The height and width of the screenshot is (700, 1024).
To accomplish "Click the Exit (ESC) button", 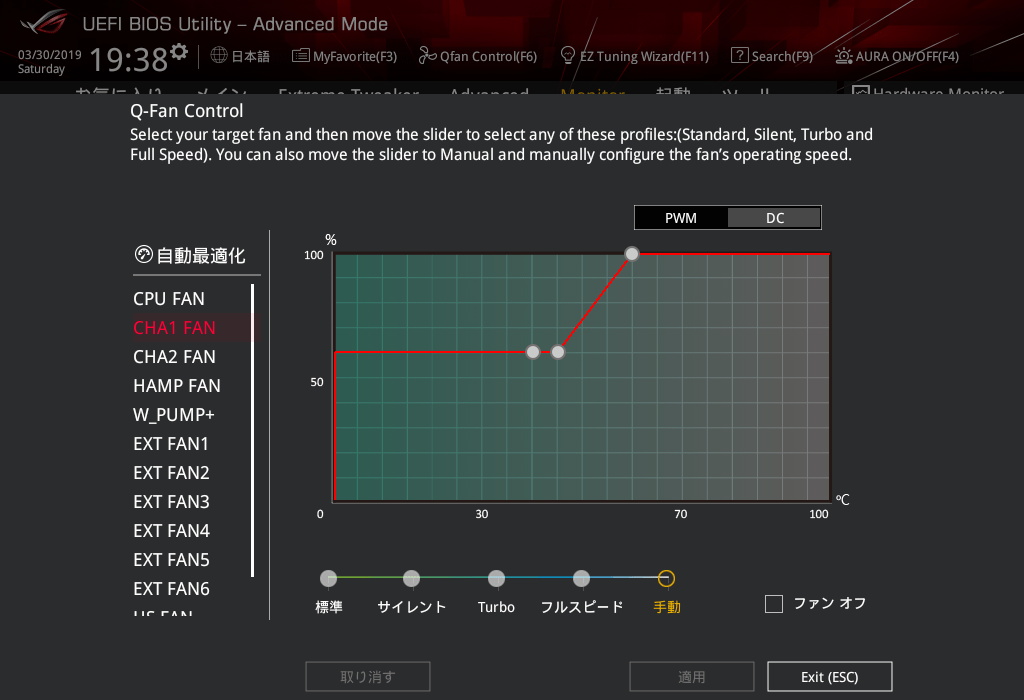I will click(x=829, y=676).
